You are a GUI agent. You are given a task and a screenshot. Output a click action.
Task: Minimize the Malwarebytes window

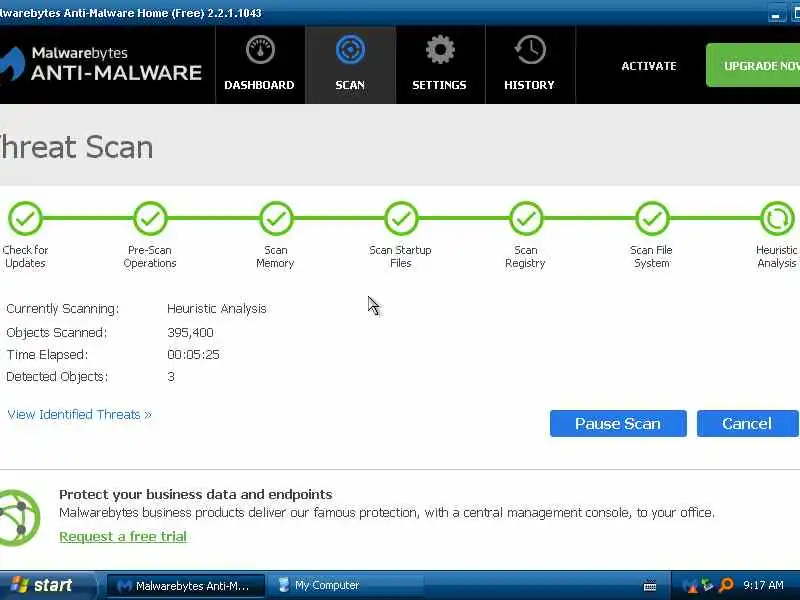coord(776,14)
